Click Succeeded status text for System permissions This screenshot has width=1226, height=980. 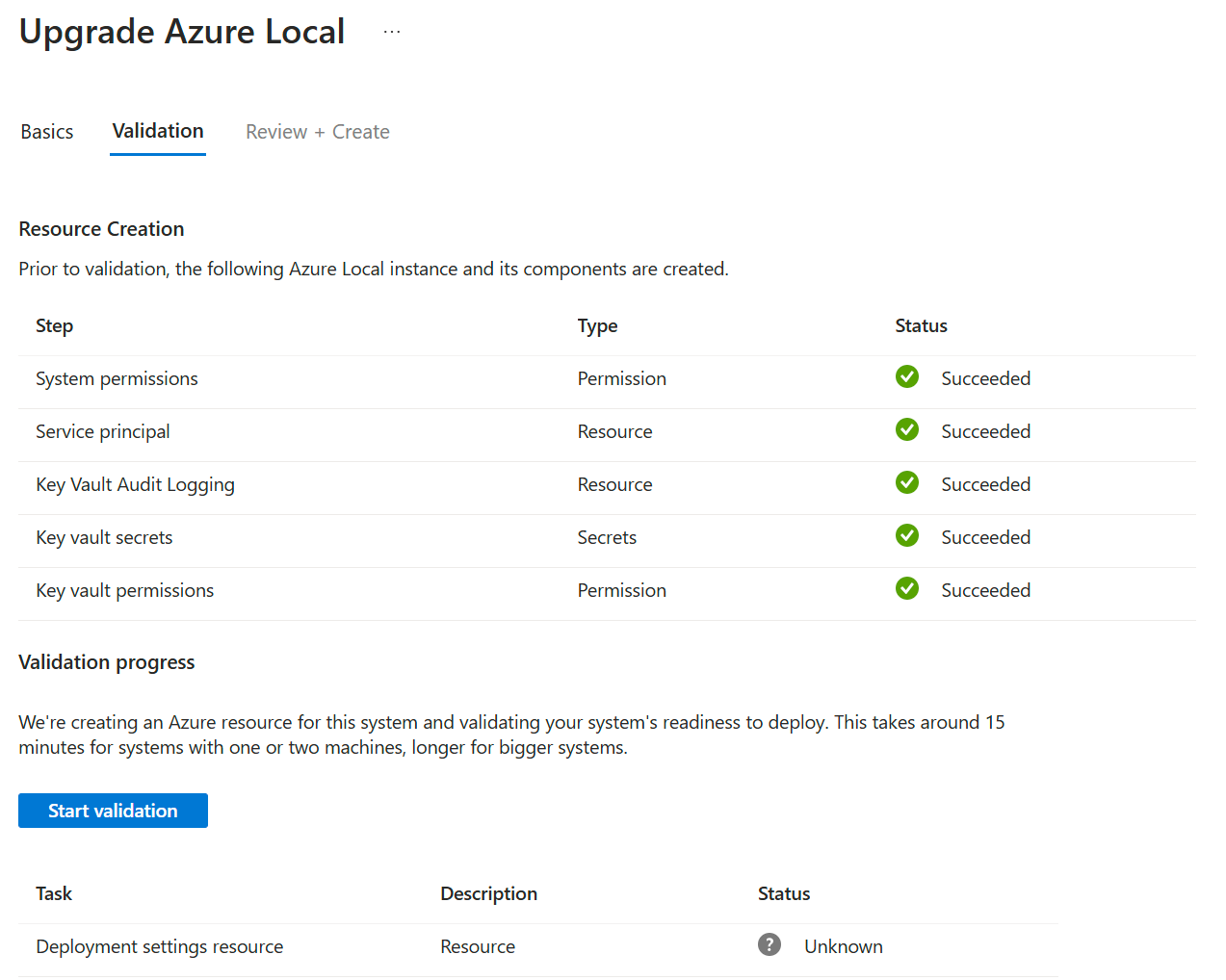point(986,379)
